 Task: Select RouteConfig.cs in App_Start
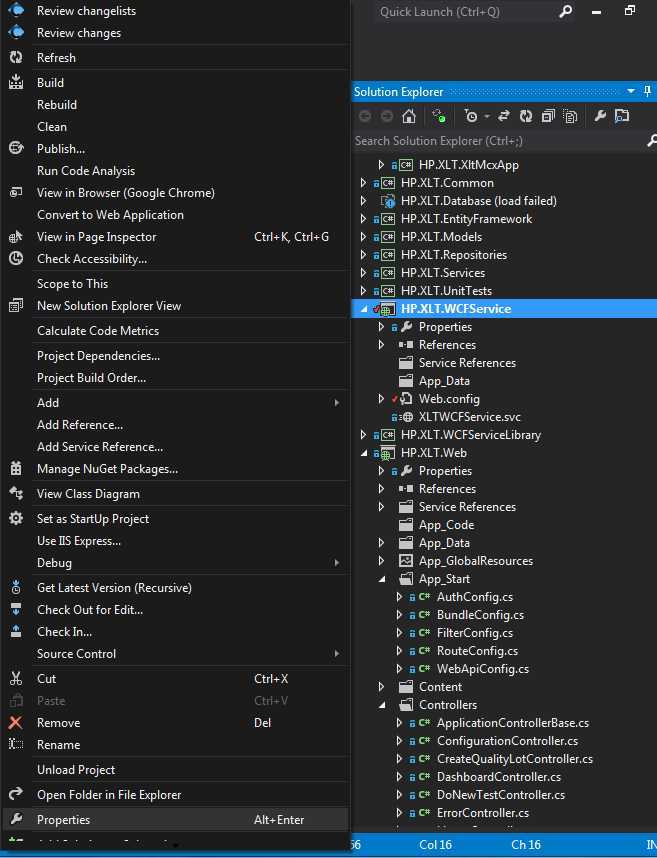coord(477,651)
